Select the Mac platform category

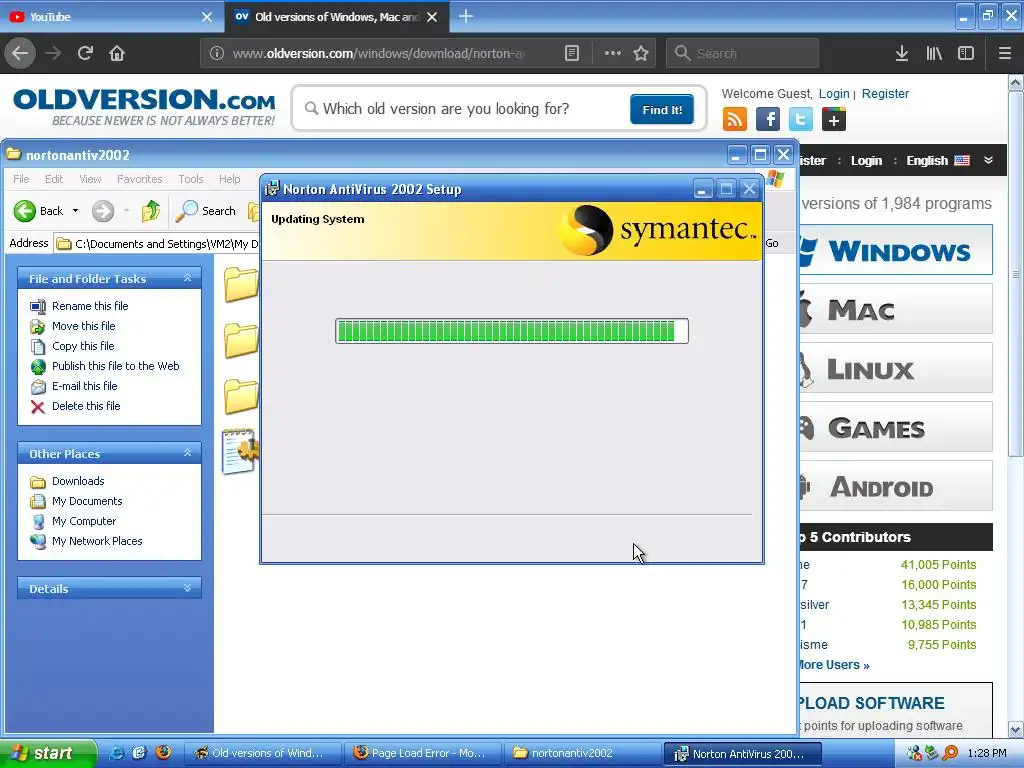(x=895, y=309)
